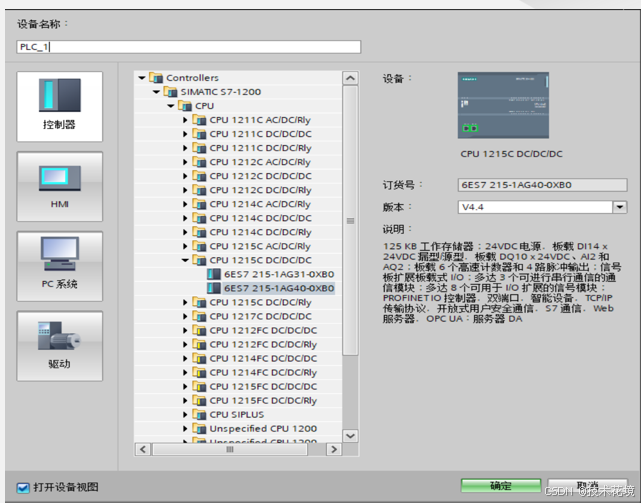Image resolution: width=641 pixels, height=503 pixels.
Task: Expand CPU 1215C AC/DC/Rly
Action: [185, 246]
